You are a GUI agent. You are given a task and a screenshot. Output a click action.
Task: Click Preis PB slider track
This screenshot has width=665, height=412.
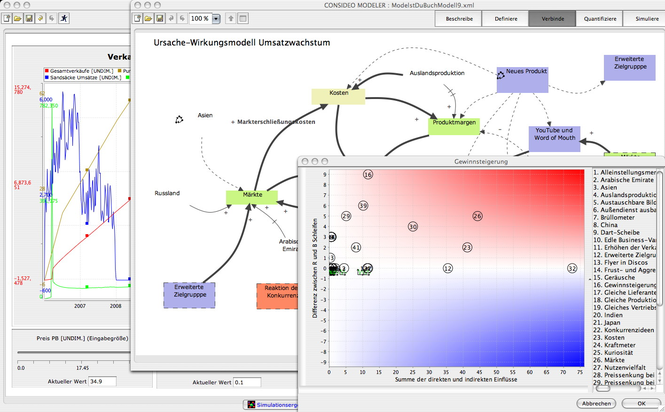(74, 352)
